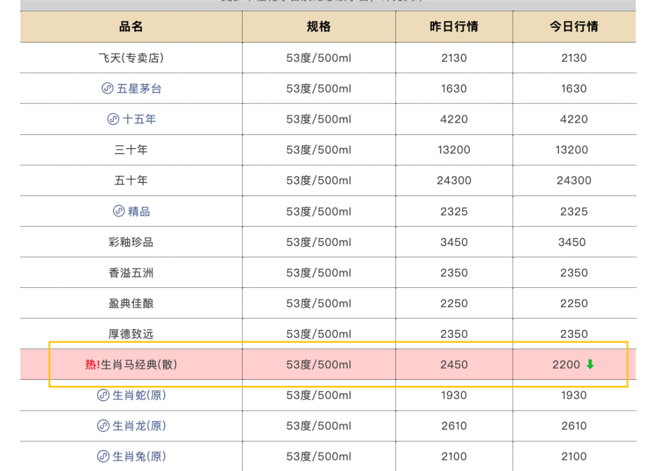
Task: Click yesterday's price 2450 in highlighted row
Action: (453, 365)
